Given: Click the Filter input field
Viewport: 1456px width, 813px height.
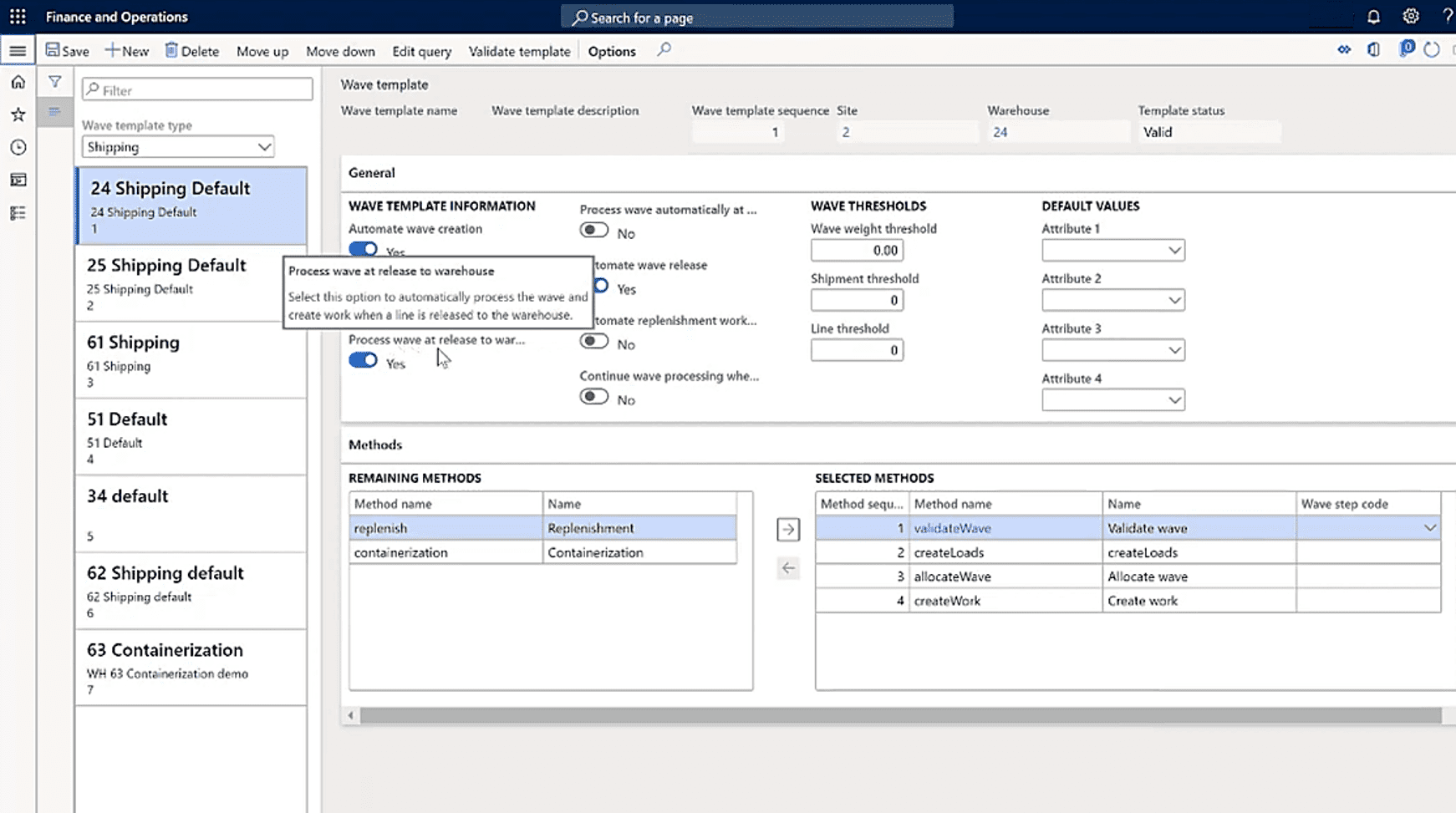Looking at the screenshot, I should click(197, 89).
